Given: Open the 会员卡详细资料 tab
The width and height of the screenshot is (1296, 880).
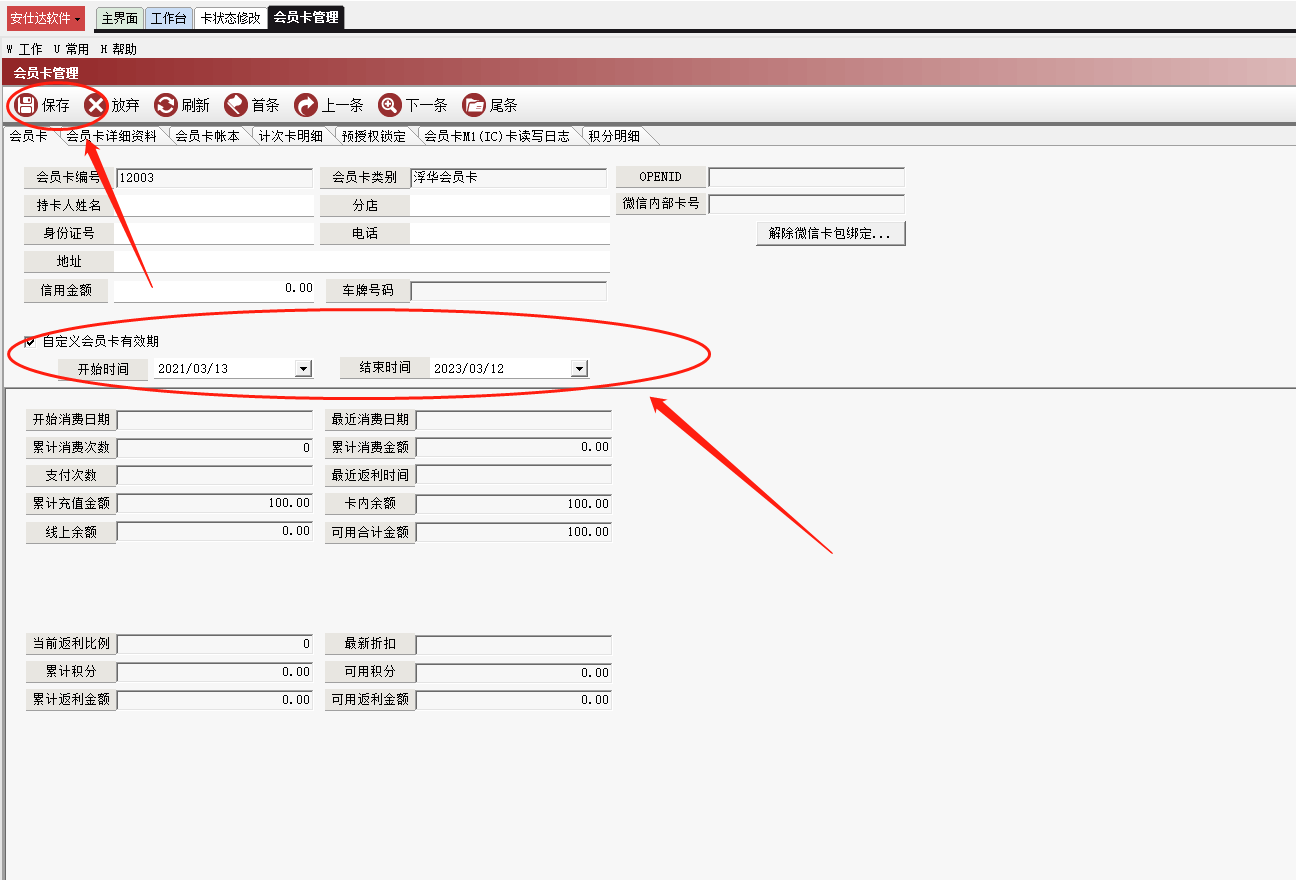Looking at the screenshot, I should coord(111,136).
